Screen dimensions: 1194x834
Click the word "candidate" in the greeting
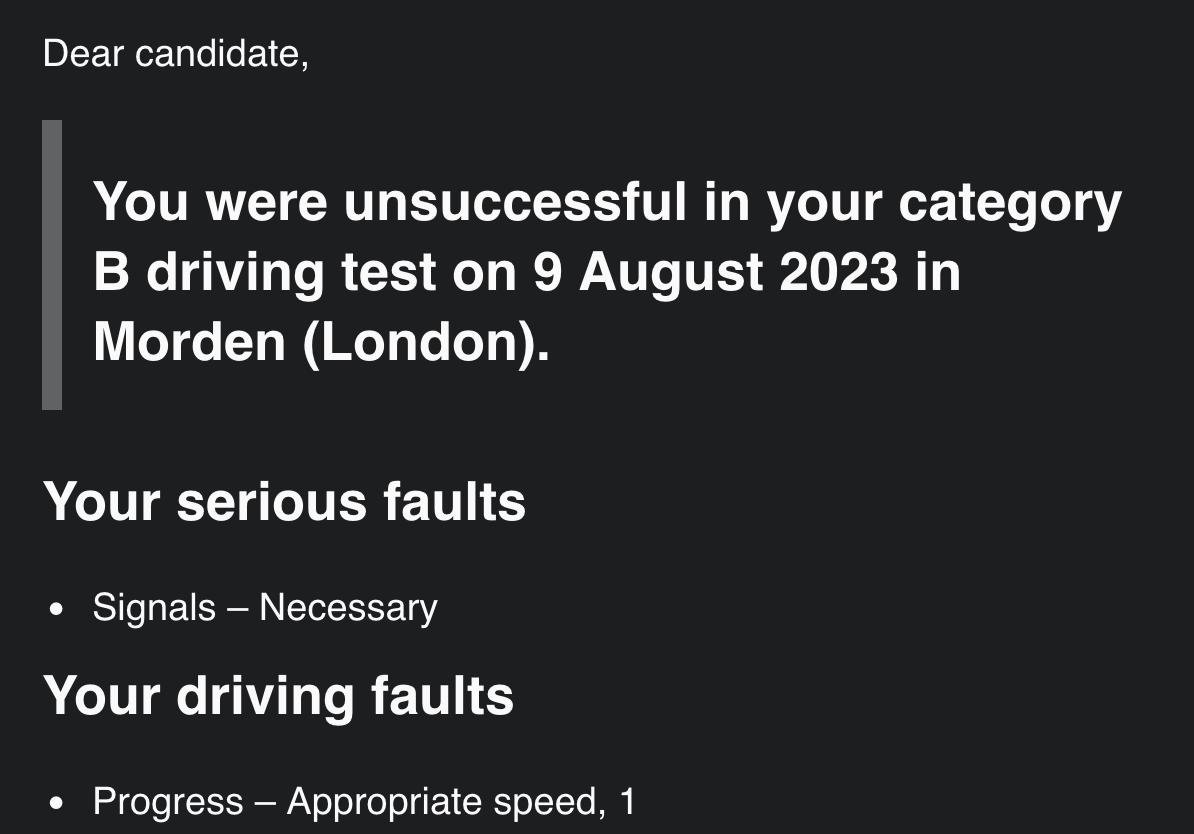[x=216, y=54]
